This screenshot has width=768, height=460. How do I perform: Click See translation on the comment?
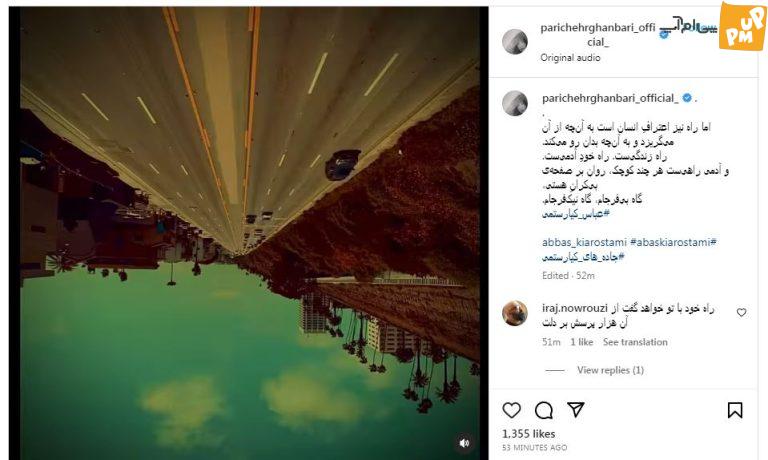635,342
